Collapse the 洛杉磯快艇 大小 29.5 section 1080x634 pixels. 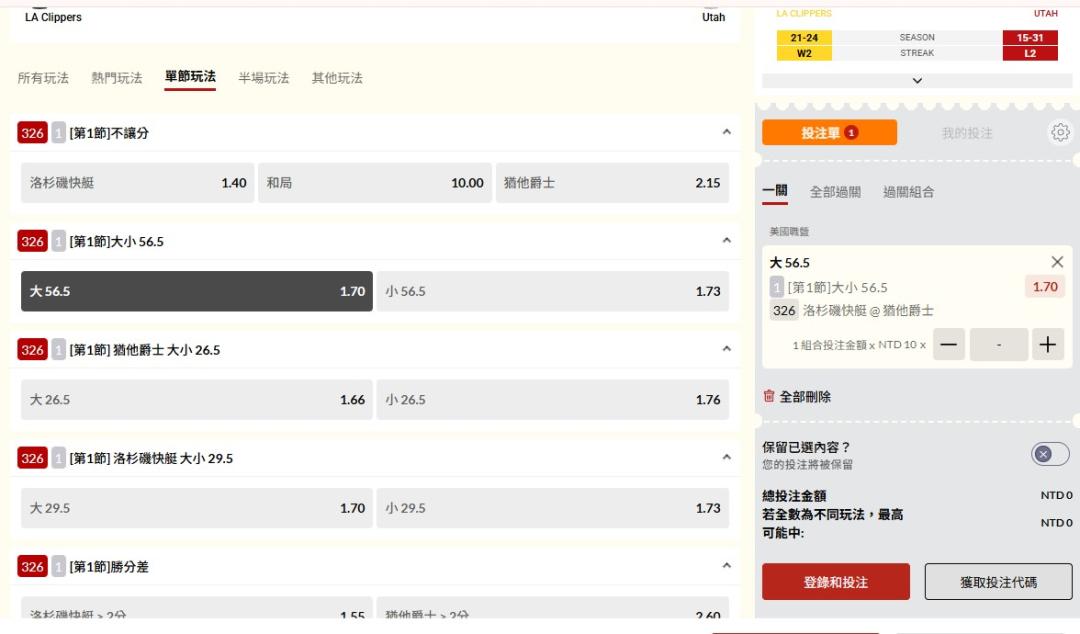pos(726,457)
